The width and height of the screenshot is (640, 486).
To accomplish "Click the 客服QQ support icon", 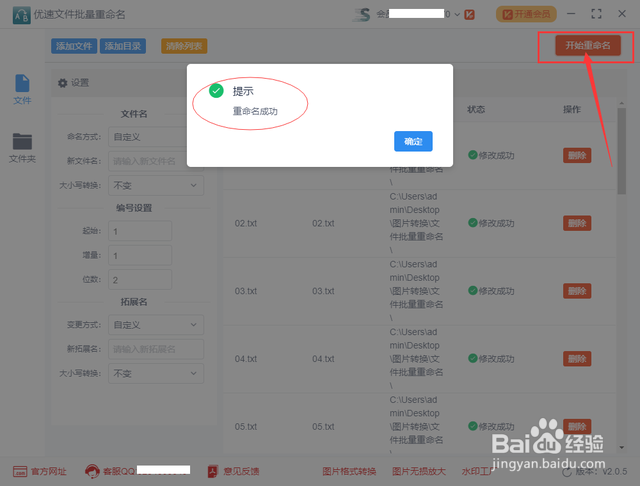I will pos(92,471).
